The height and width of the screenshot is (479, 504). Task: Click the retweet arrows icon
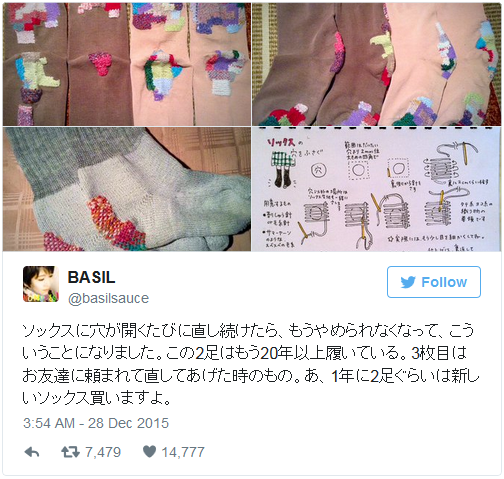pos(71,452)
